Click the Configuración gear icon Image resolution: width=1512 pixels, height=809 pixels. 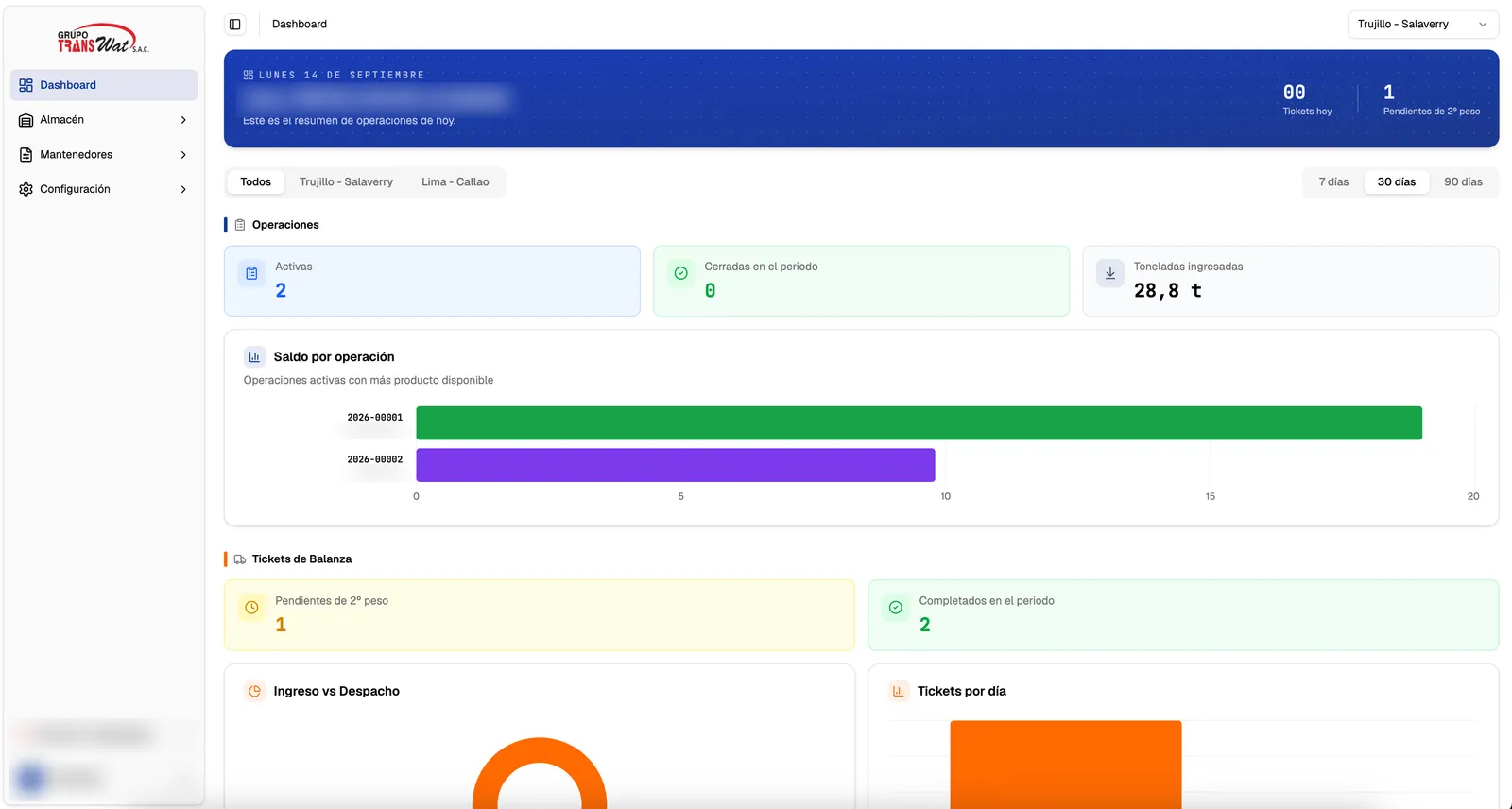pos(26,189)
